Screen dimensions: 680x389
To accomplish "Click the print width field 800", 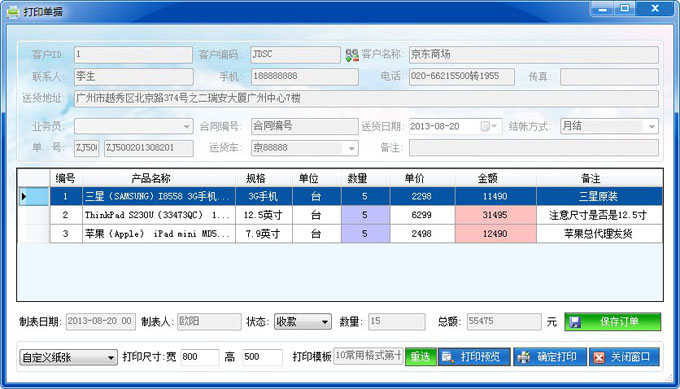I will pos(199,357).
